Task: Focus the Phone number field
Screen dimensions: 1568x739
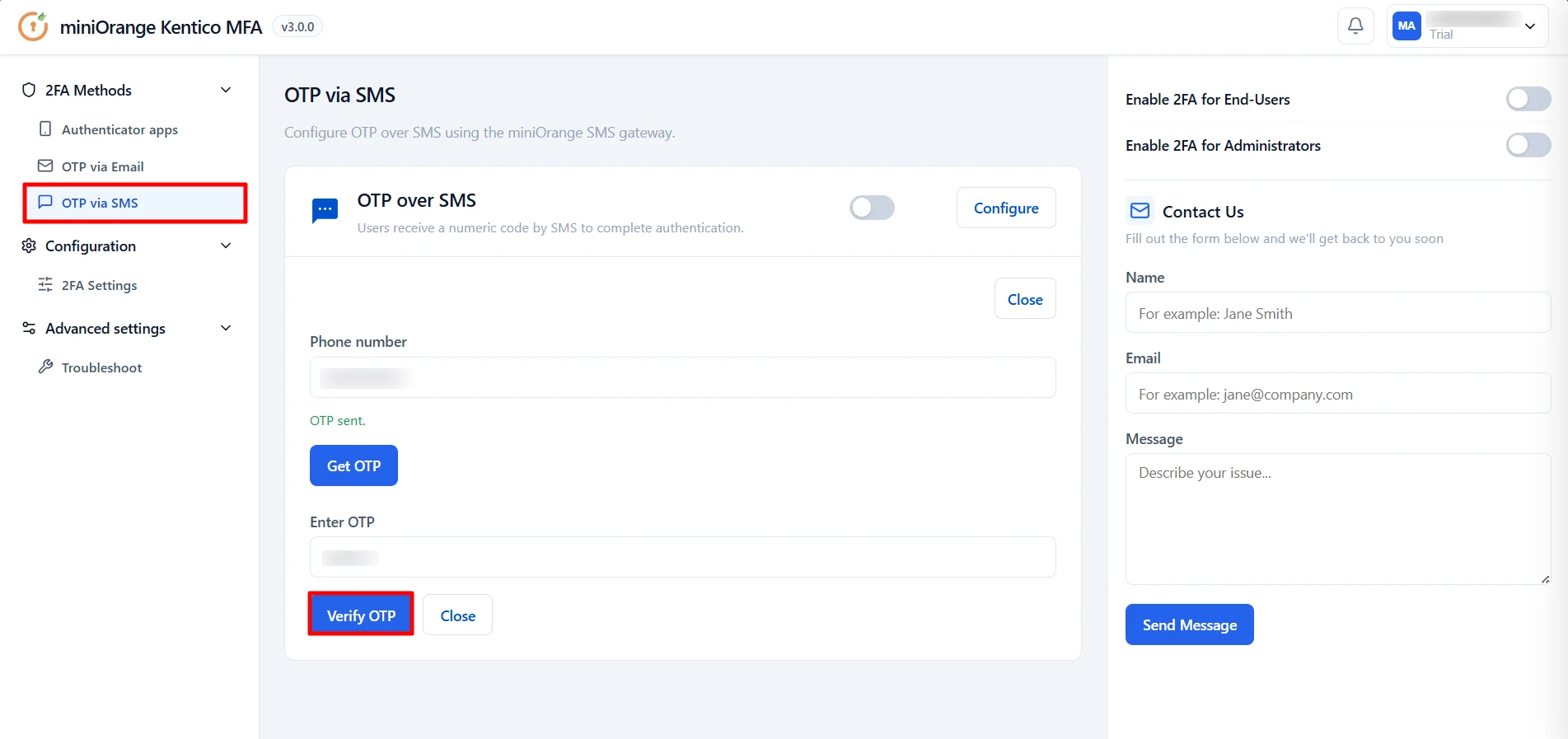Action: pos(682,377)
